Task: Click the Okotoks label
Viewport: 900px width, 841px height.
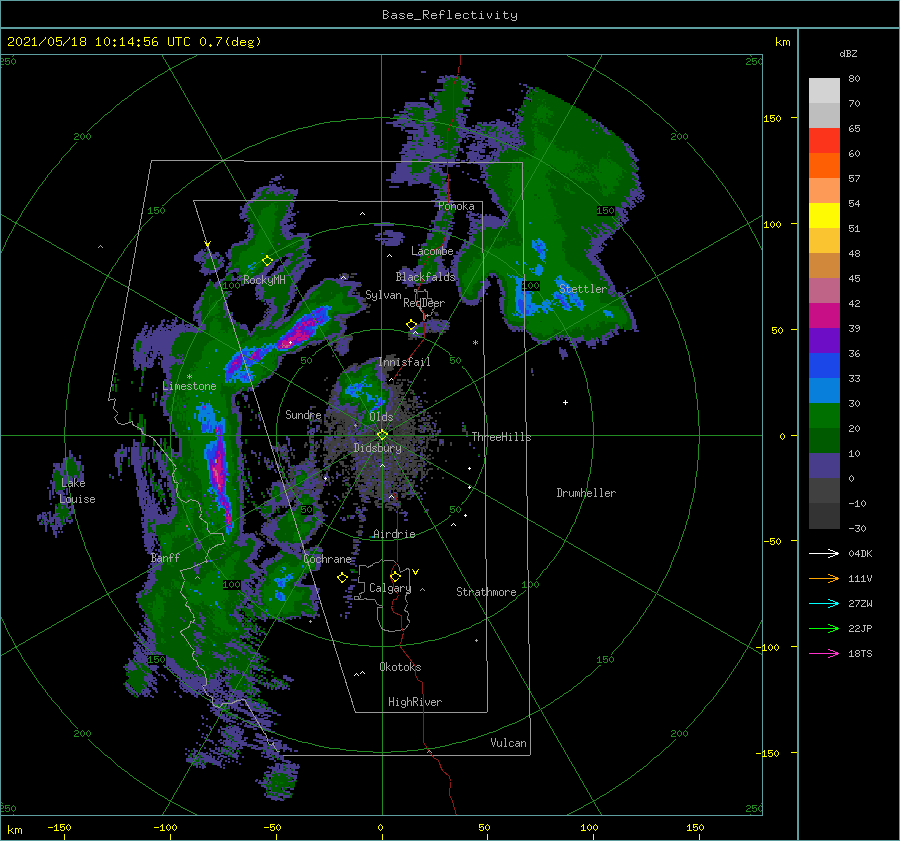Action: (400, 667)
